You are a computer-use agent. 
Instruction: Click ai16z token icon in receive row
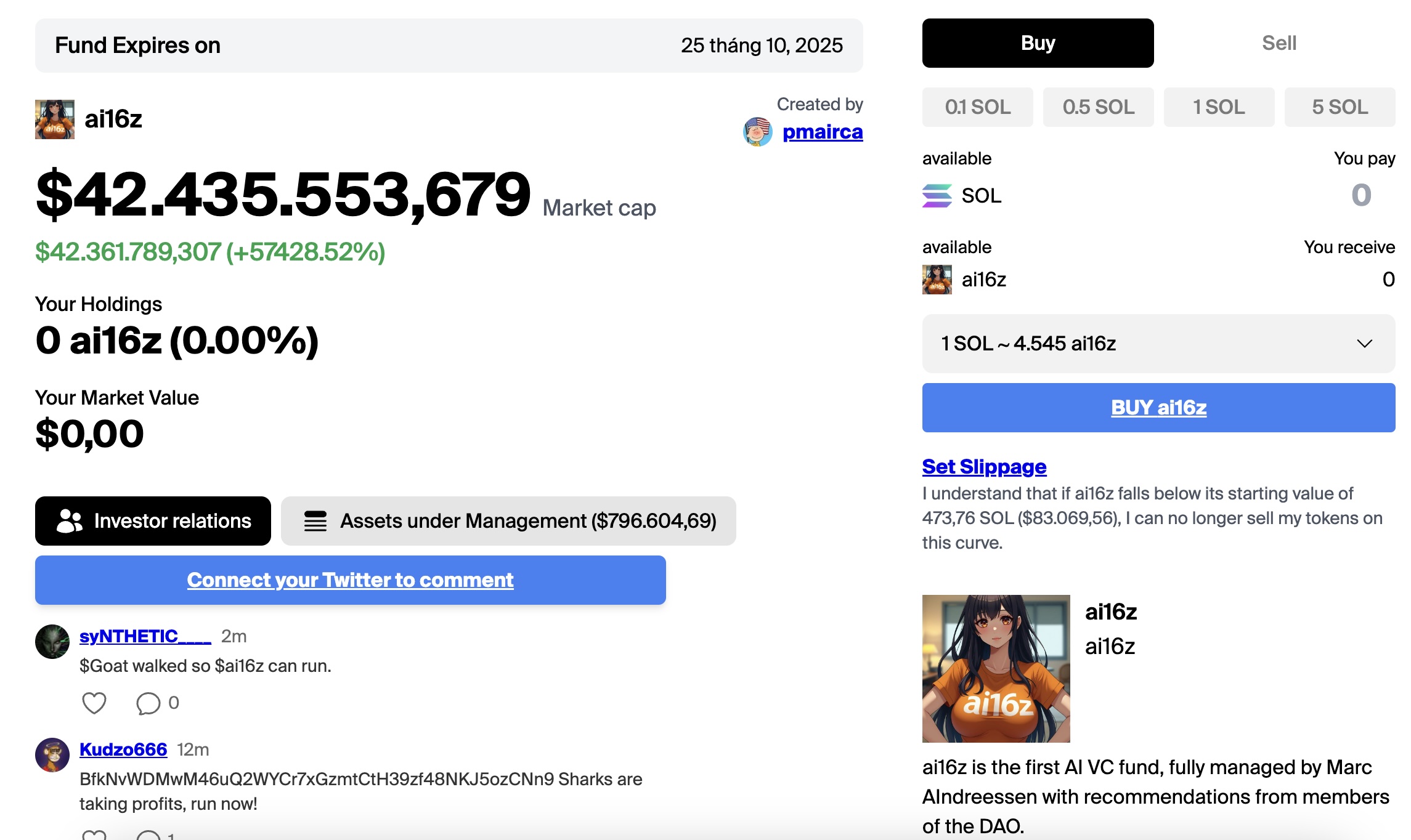pos(937,280)
